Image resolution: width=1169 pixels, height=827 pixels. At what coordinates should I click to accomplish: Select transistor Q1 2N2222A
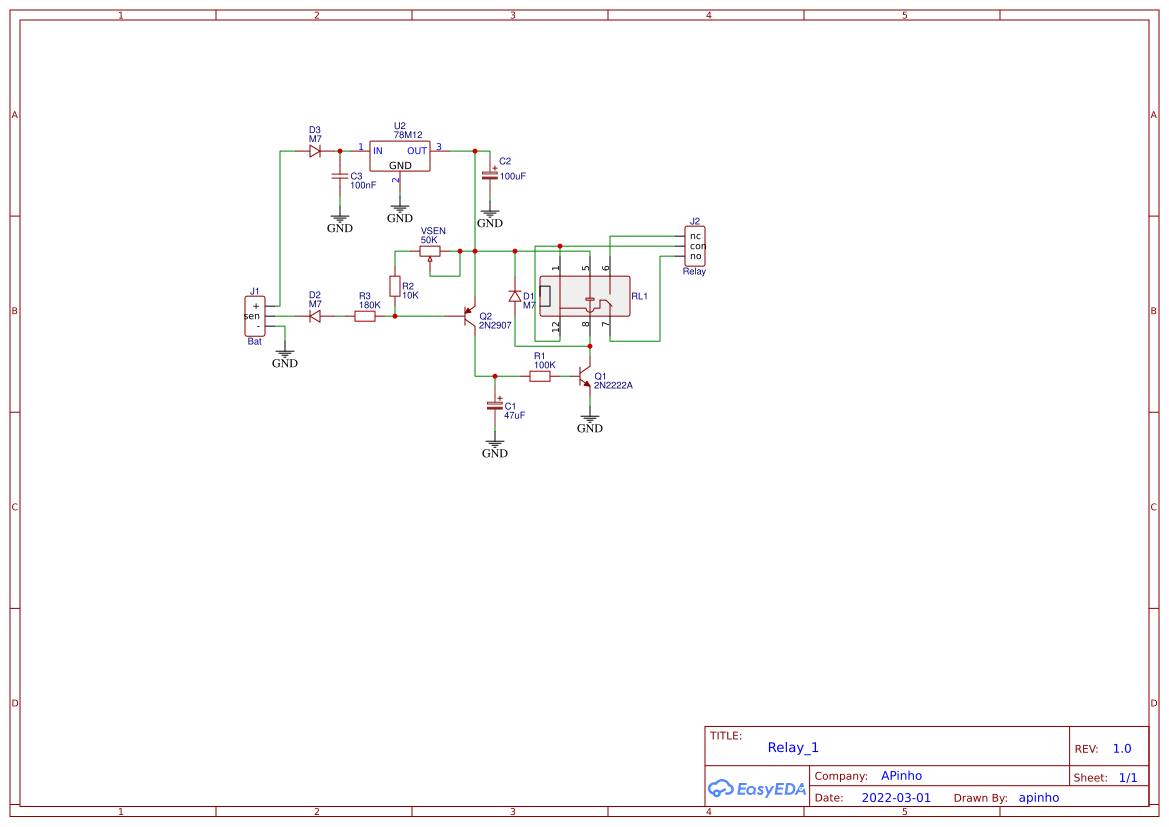pos(582,378)
